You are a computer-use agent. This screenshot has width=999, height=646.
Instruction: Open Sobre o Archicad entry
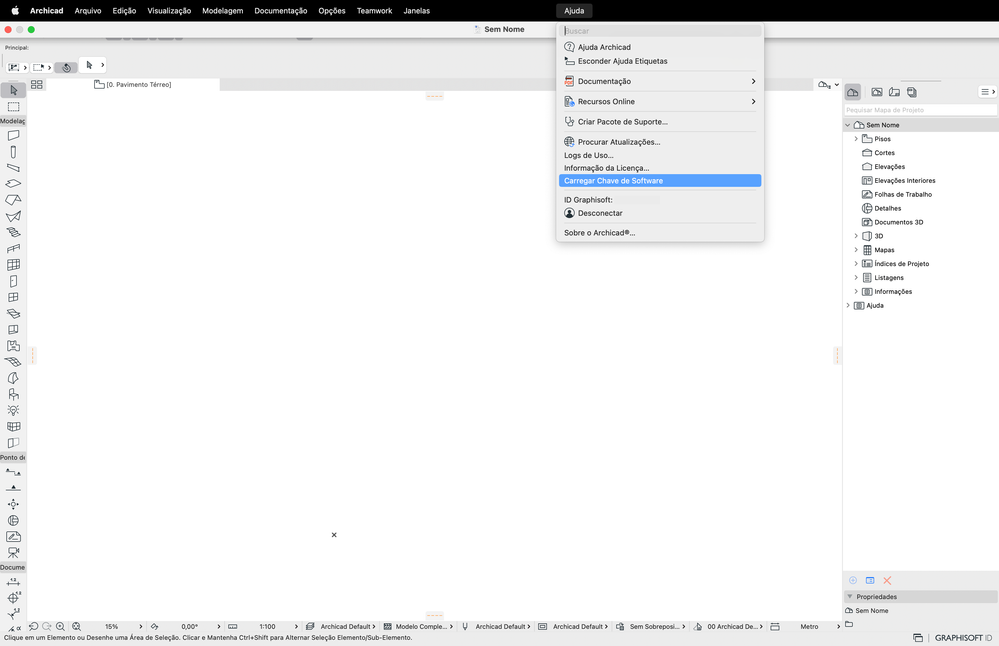659,233
